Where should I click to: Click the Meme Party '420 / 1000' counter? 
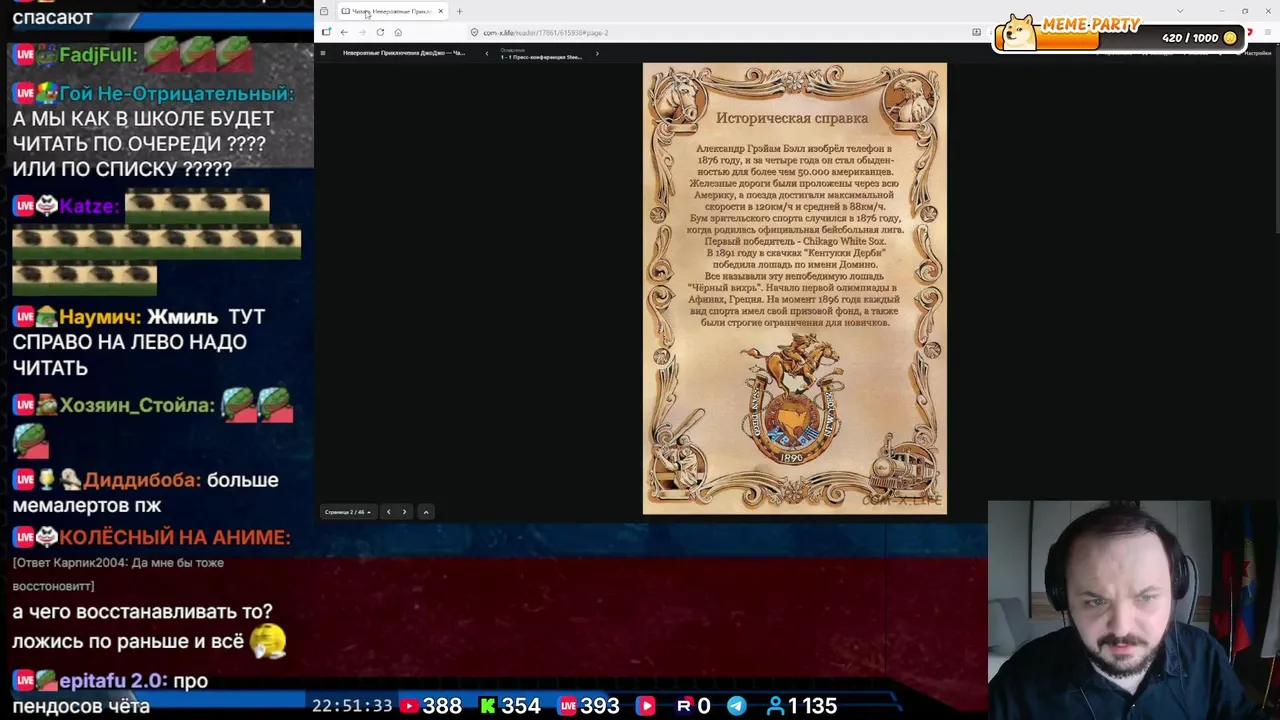[x=1190, y=38]
